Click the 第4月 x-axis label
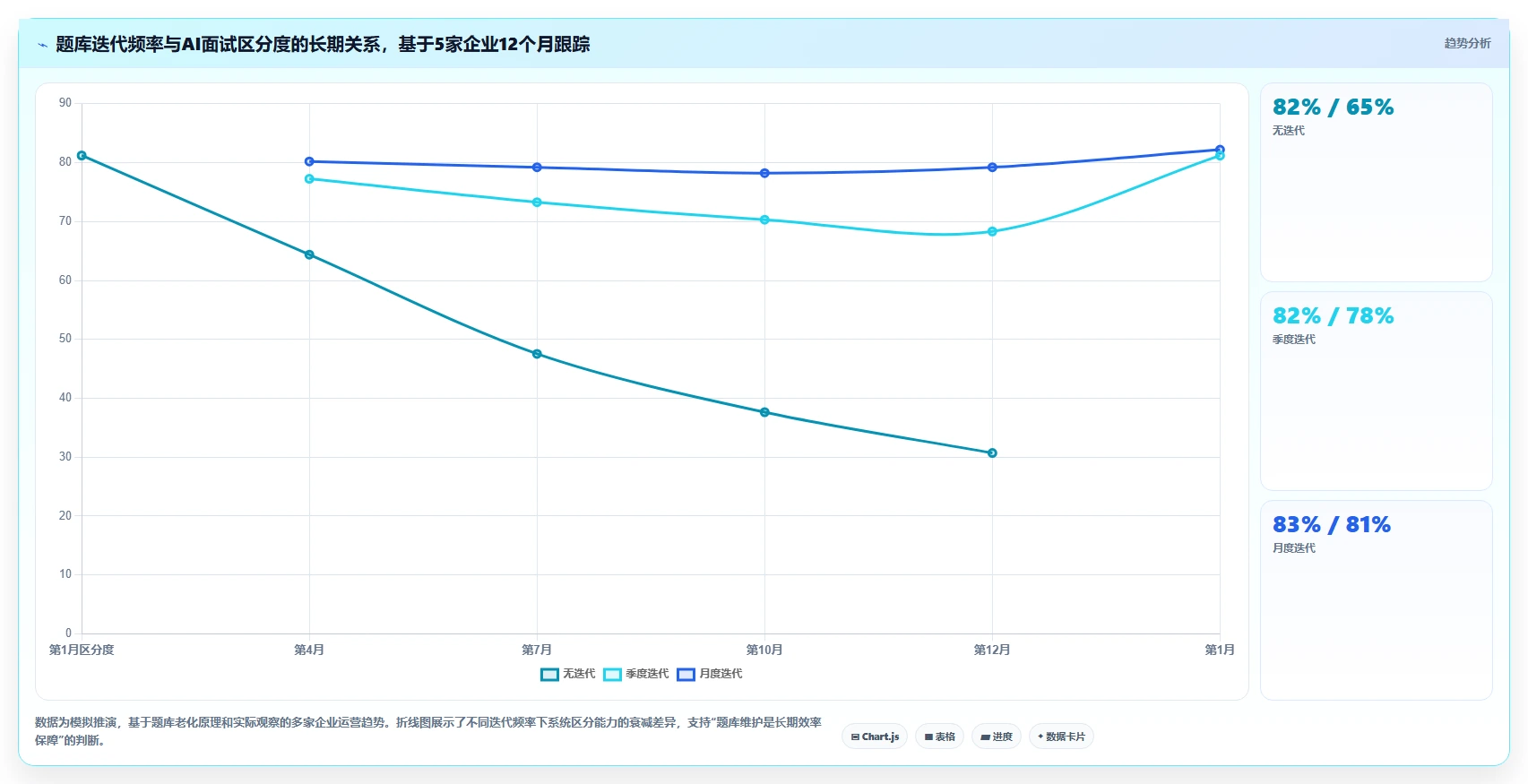The width and height of the screenshot is (1528, 784). click(x=309, y=650)
